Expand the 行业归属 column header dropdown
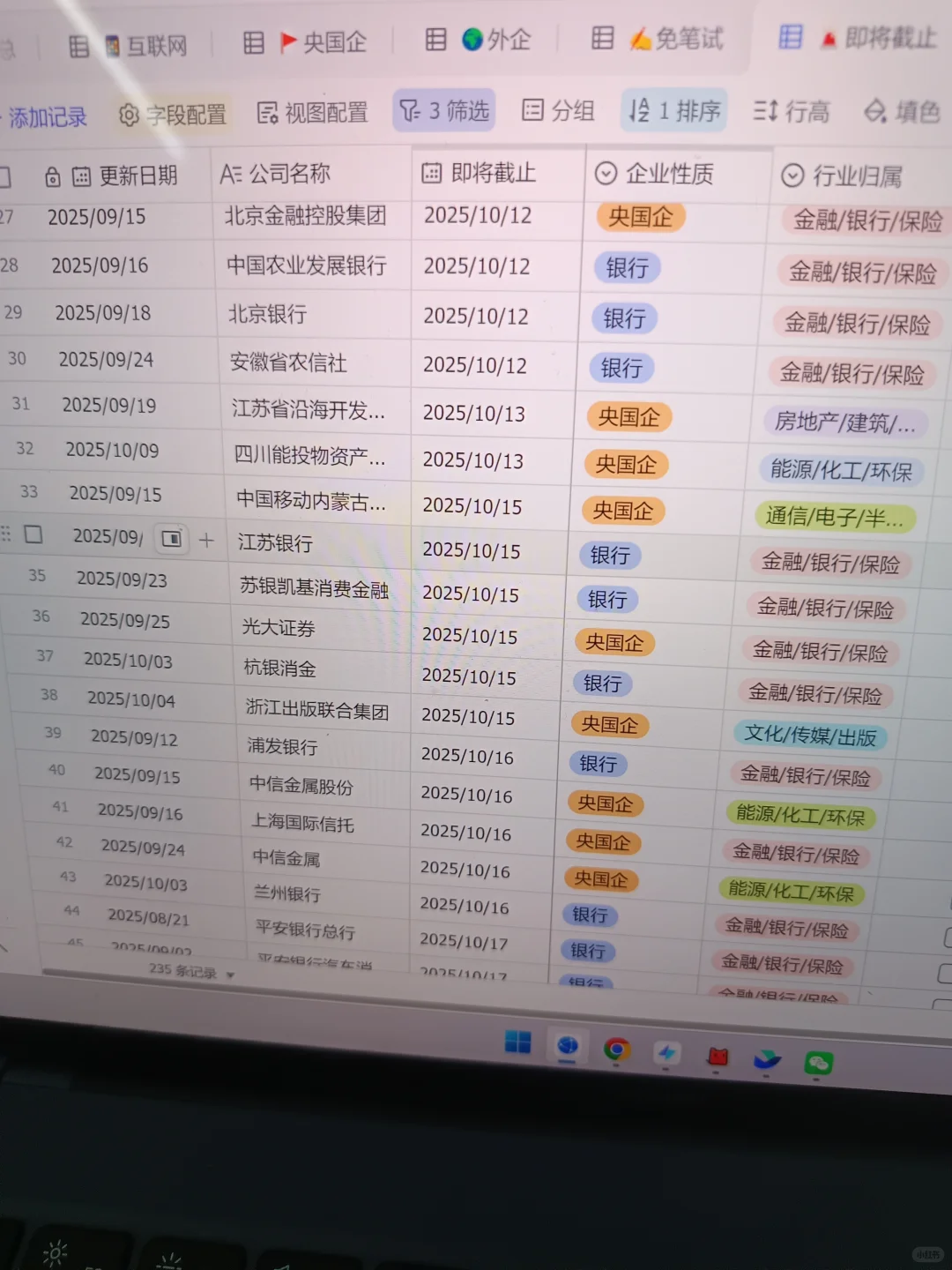 [792, 176]
